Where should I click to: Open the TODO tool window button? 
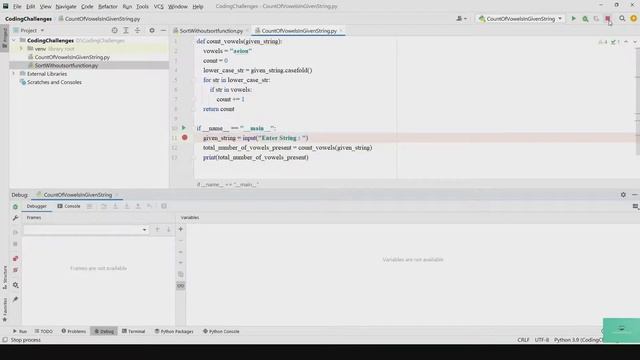tap(44, 331)
